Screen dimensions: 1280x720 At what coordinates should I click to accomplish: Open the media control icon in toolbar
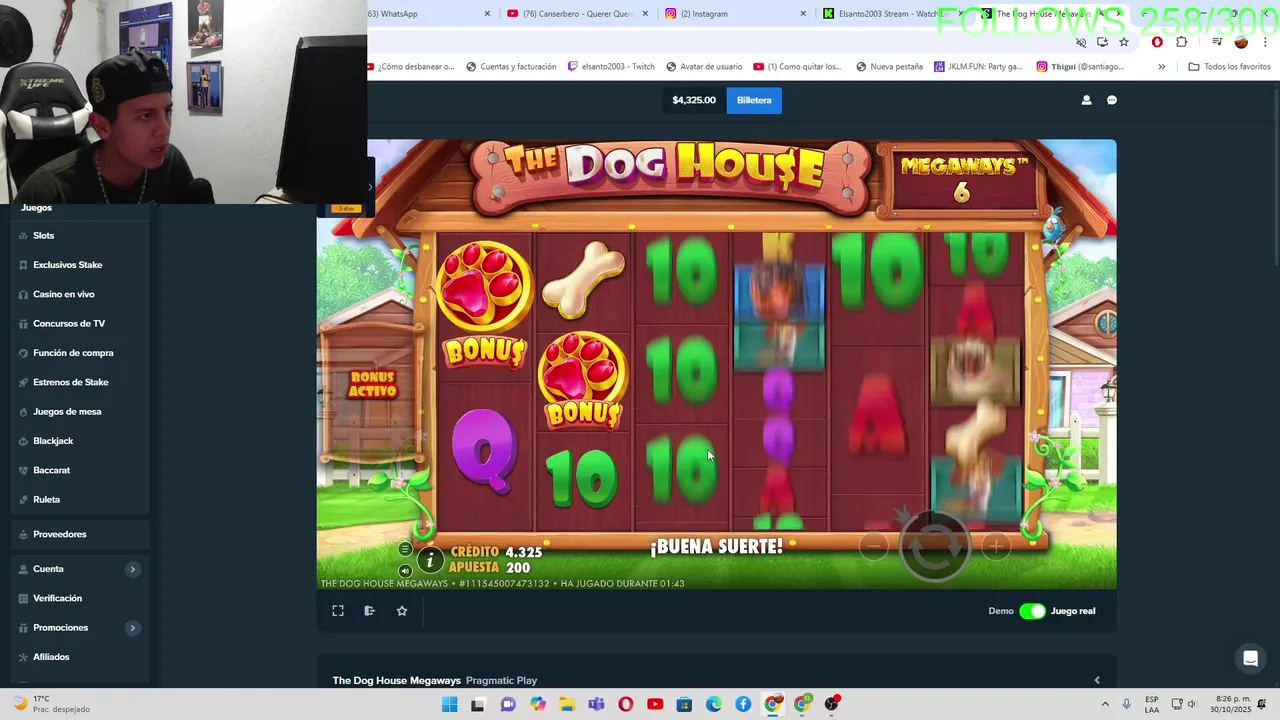pyautogui.click(x=1217, y=42)
